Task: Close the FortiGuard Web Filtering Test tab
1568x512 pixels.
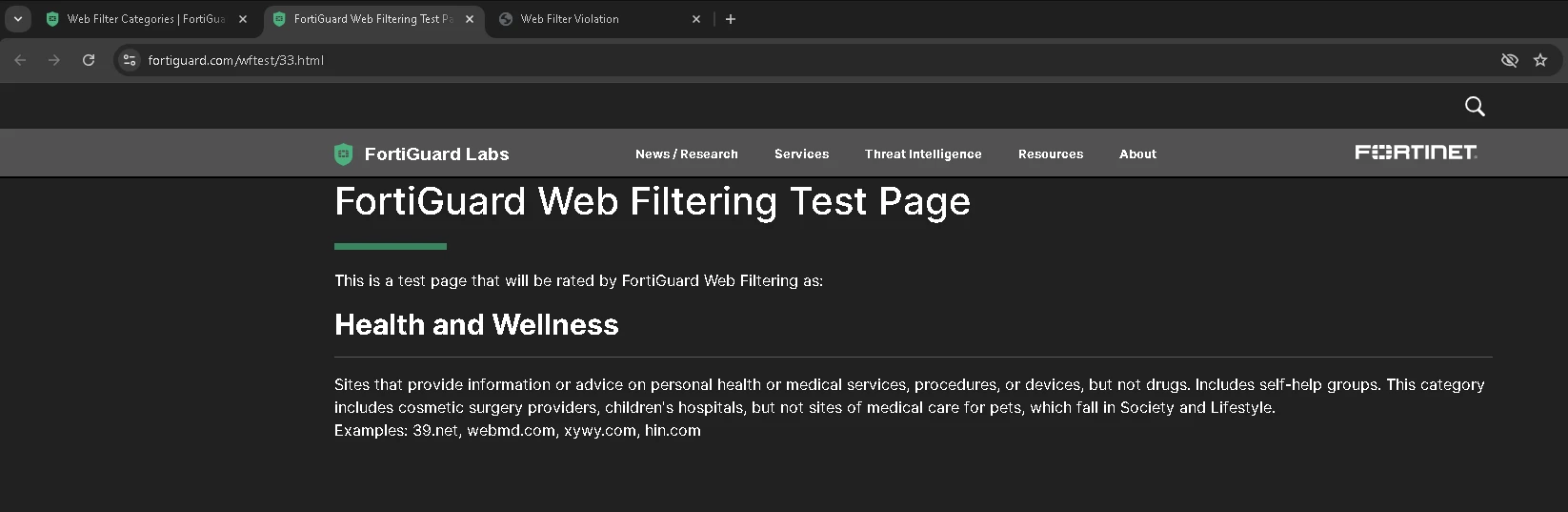Action: (x=470, y=19)
